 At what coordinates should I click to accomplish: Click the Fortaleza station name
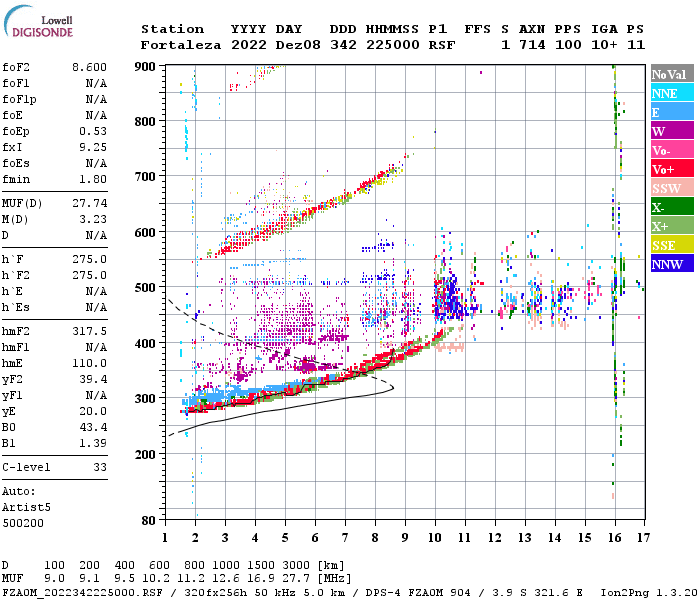(x=181, y=45)
